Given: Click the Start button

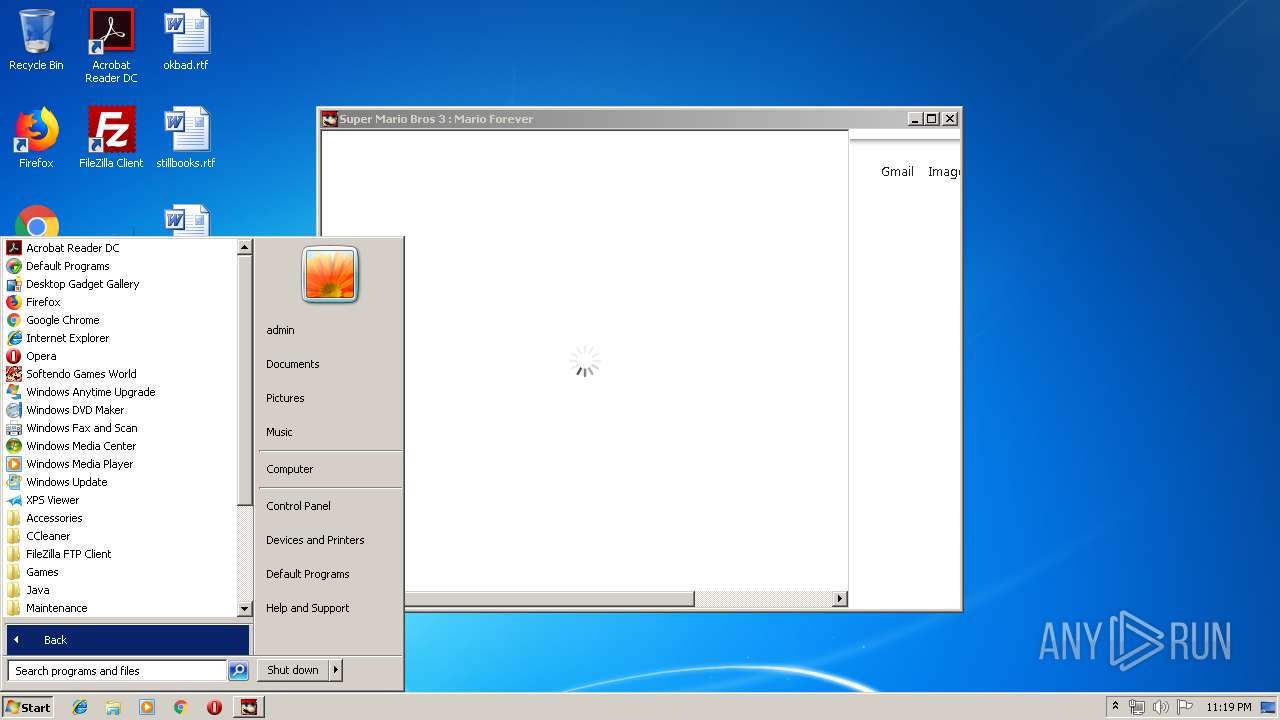Looking at the screenshot, I should point(27,707).
